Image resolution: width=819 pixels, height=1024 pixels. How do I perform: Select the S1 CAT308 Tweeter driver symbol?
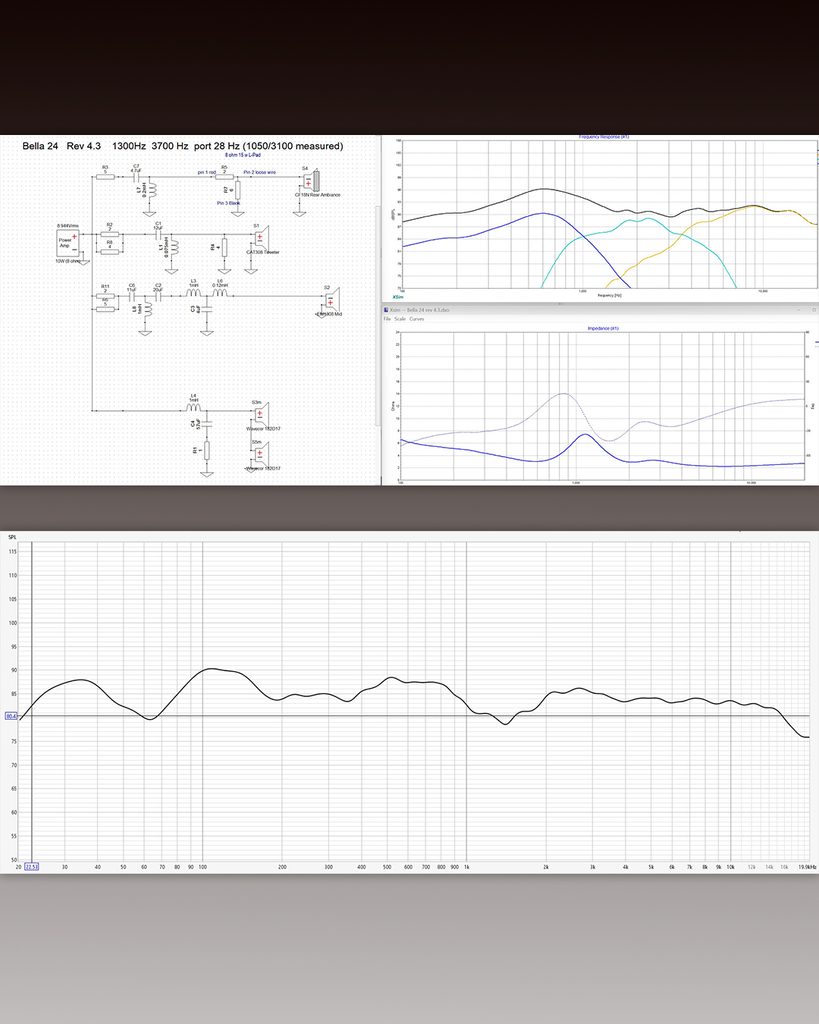coord(261,238)
